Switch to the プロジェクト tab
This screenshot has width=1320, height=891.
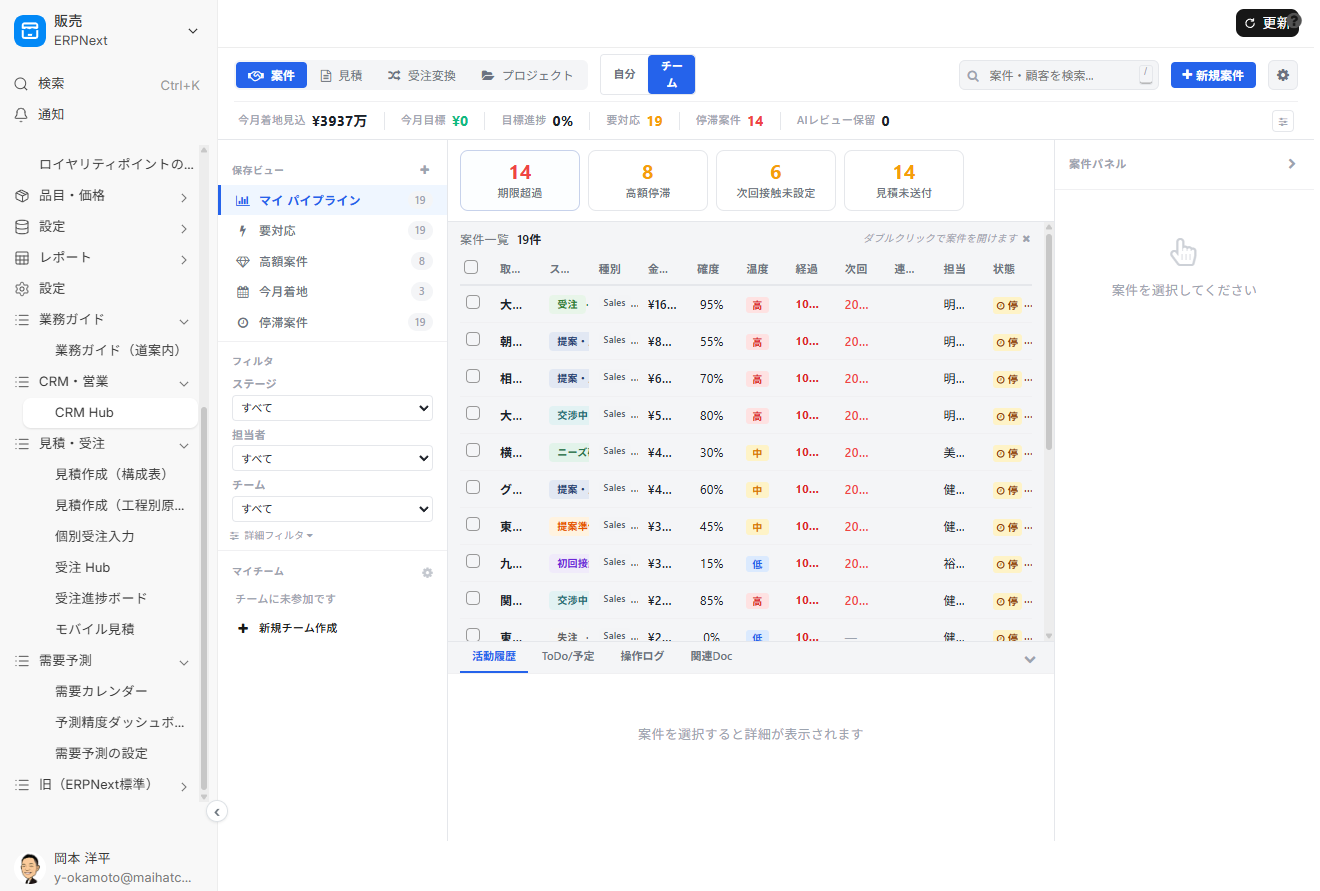click(527, 76)
